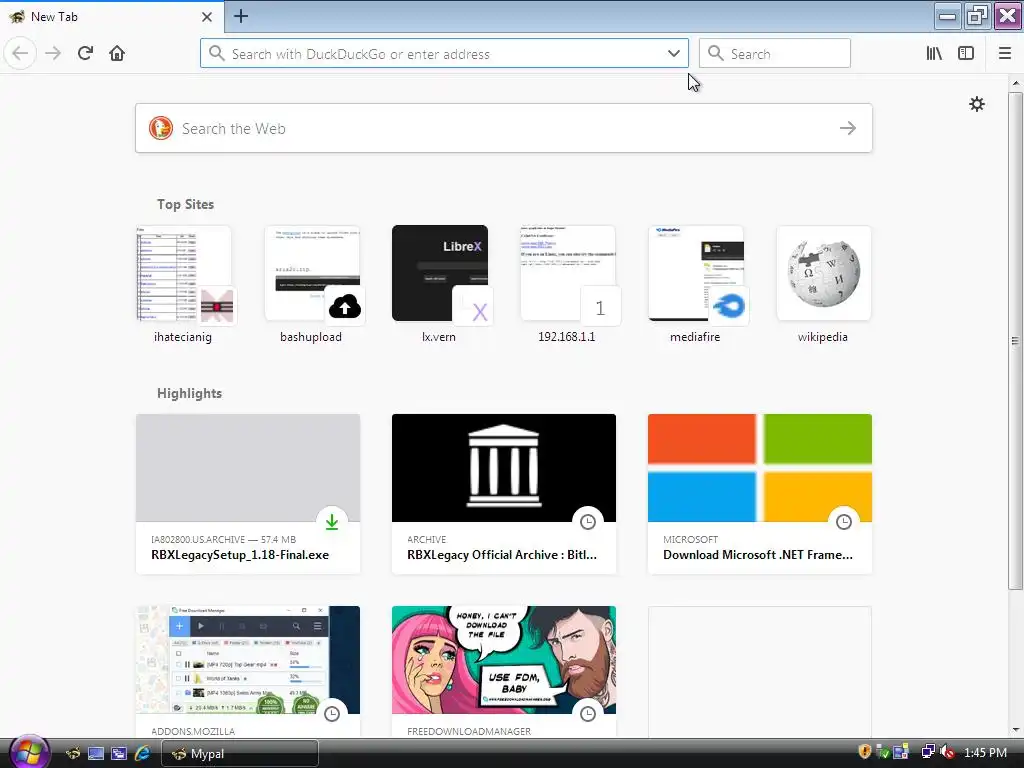Image resolution: width=1024 pixels, height=768 pixels.
Task: Focus the toolbar Search box
Action: coord(775,54)
